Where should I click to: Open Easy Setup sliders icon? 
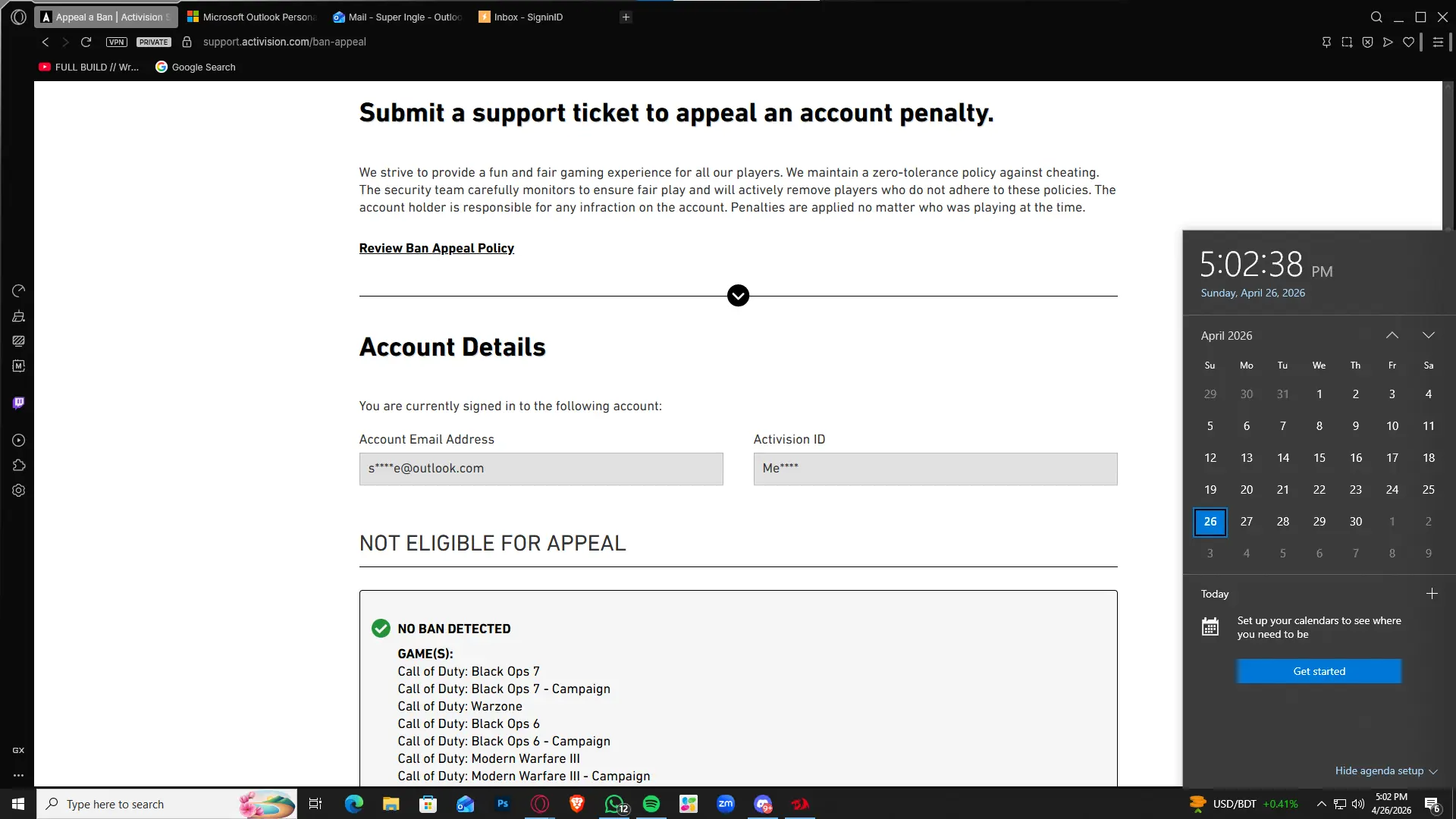(x=1438, y=42)
